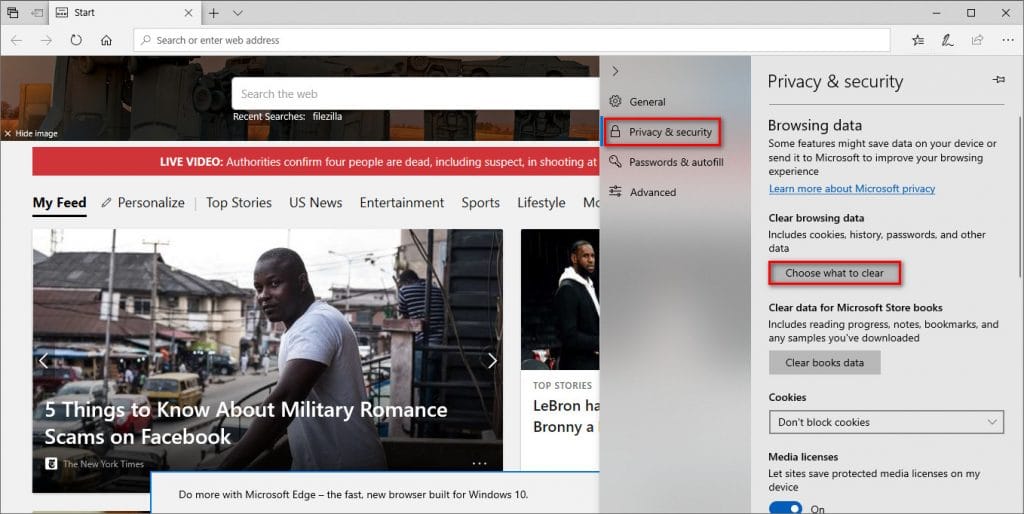
Task: Close the Start tab
Action: (188, 12)
